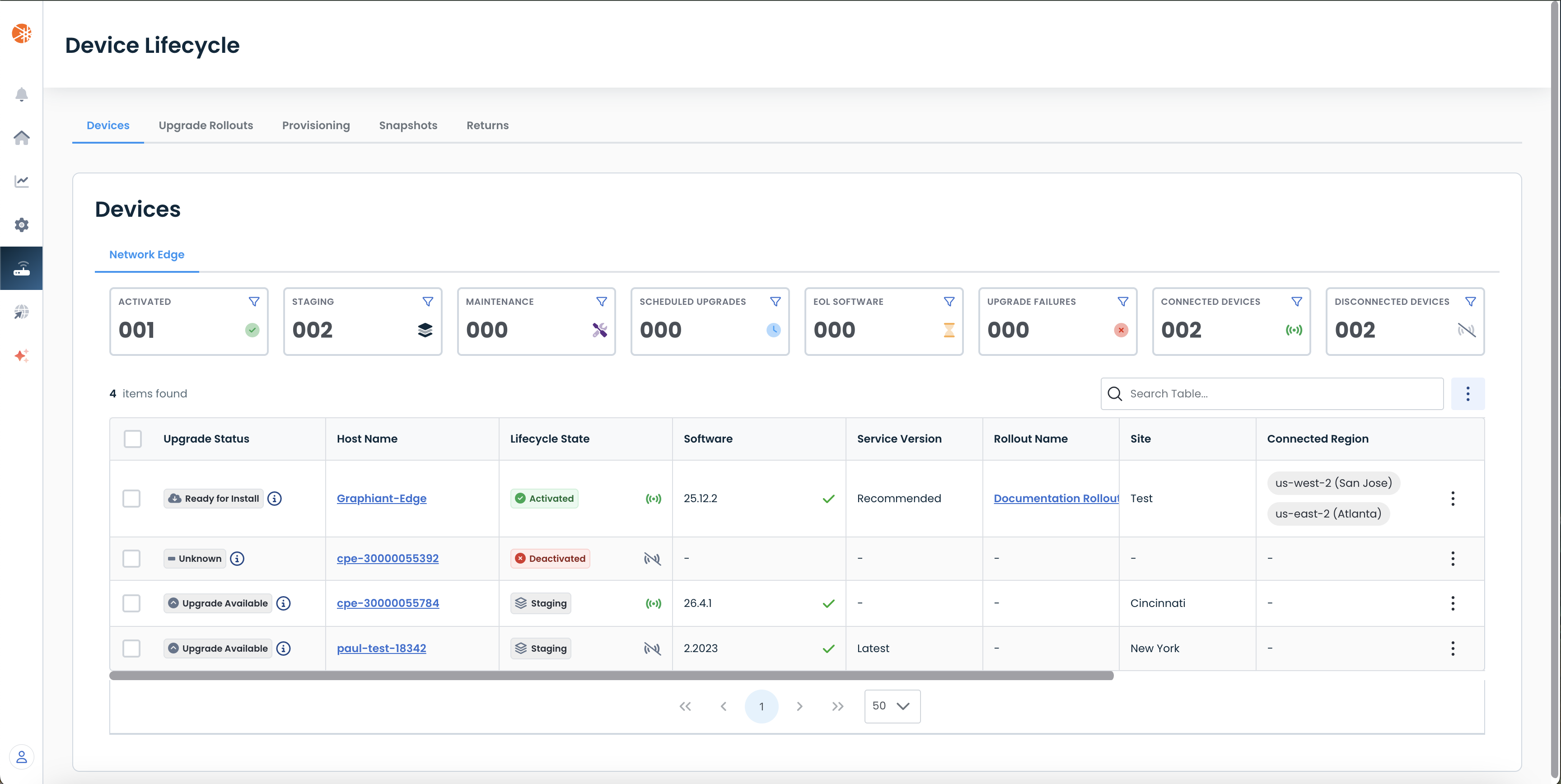The height and width of the screenshot is (784, 1561).
Task: Open row actions for Graphiant-Edge
Action: point(1453,499)
